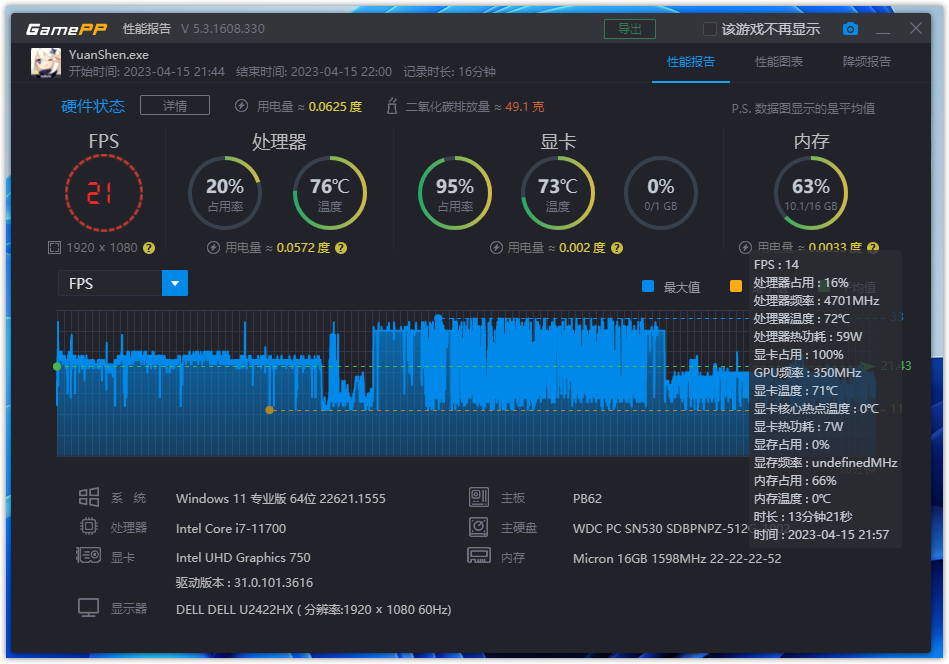
Task: Click the graphics card 73℃ temperature gauge
Action: pyautogui.click(x=558, y=193)
